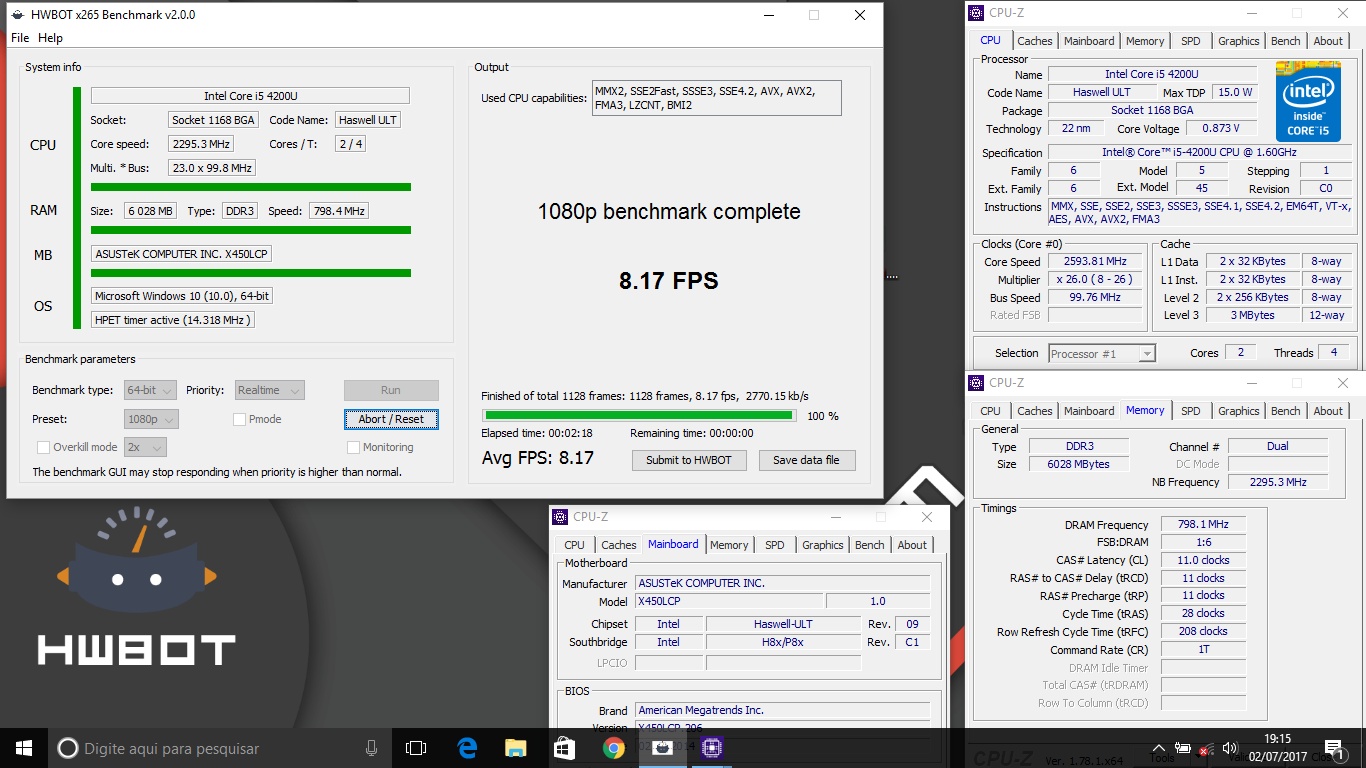
Task: Click the Intel Core i5 logo in CPU-Z
Action: click(1308, 102)
